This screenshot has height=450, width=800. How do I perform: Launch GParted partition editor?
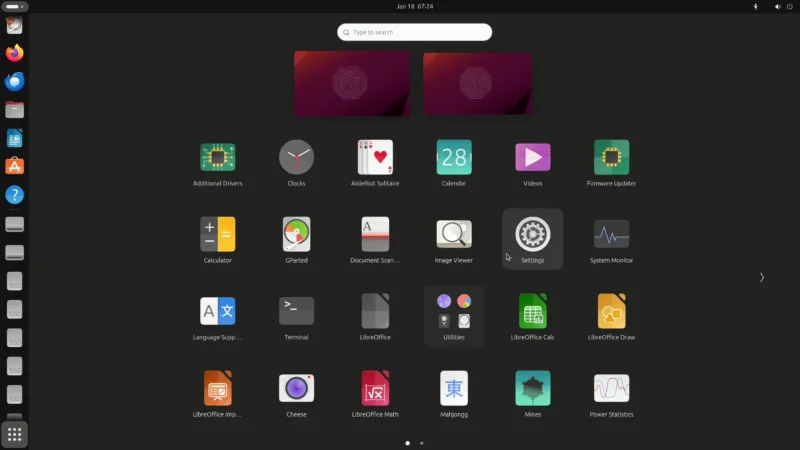(x=296, y=235)
